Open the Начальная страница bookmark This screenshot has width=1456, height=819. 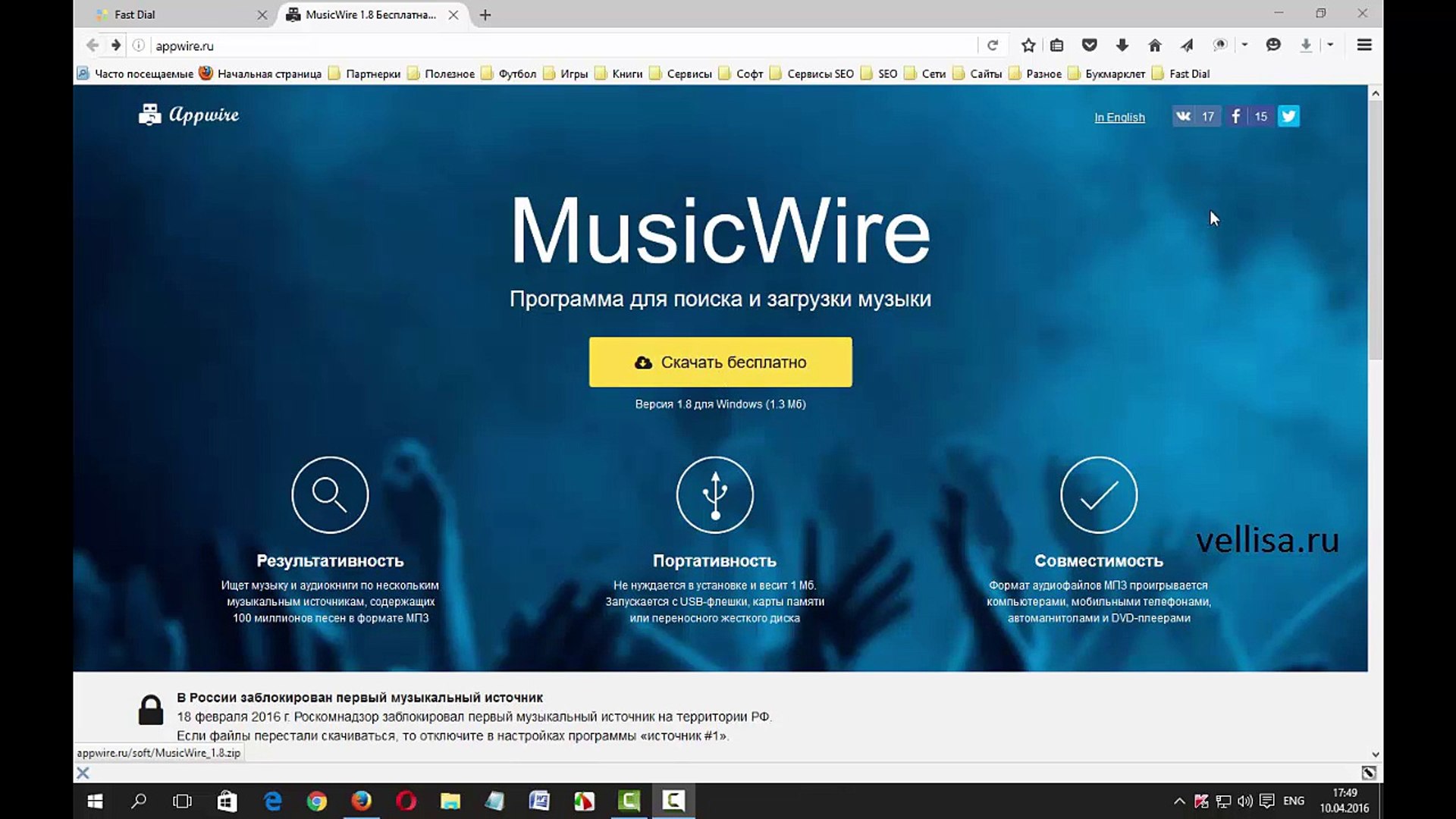pos(261,74)
